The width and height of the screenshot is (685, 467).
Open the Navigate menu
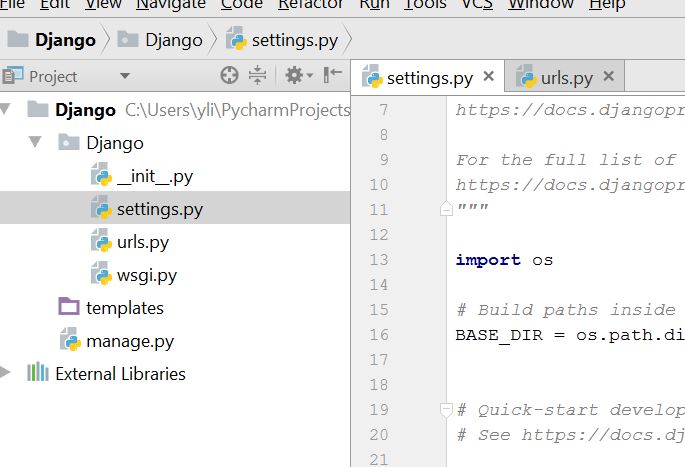171,4
